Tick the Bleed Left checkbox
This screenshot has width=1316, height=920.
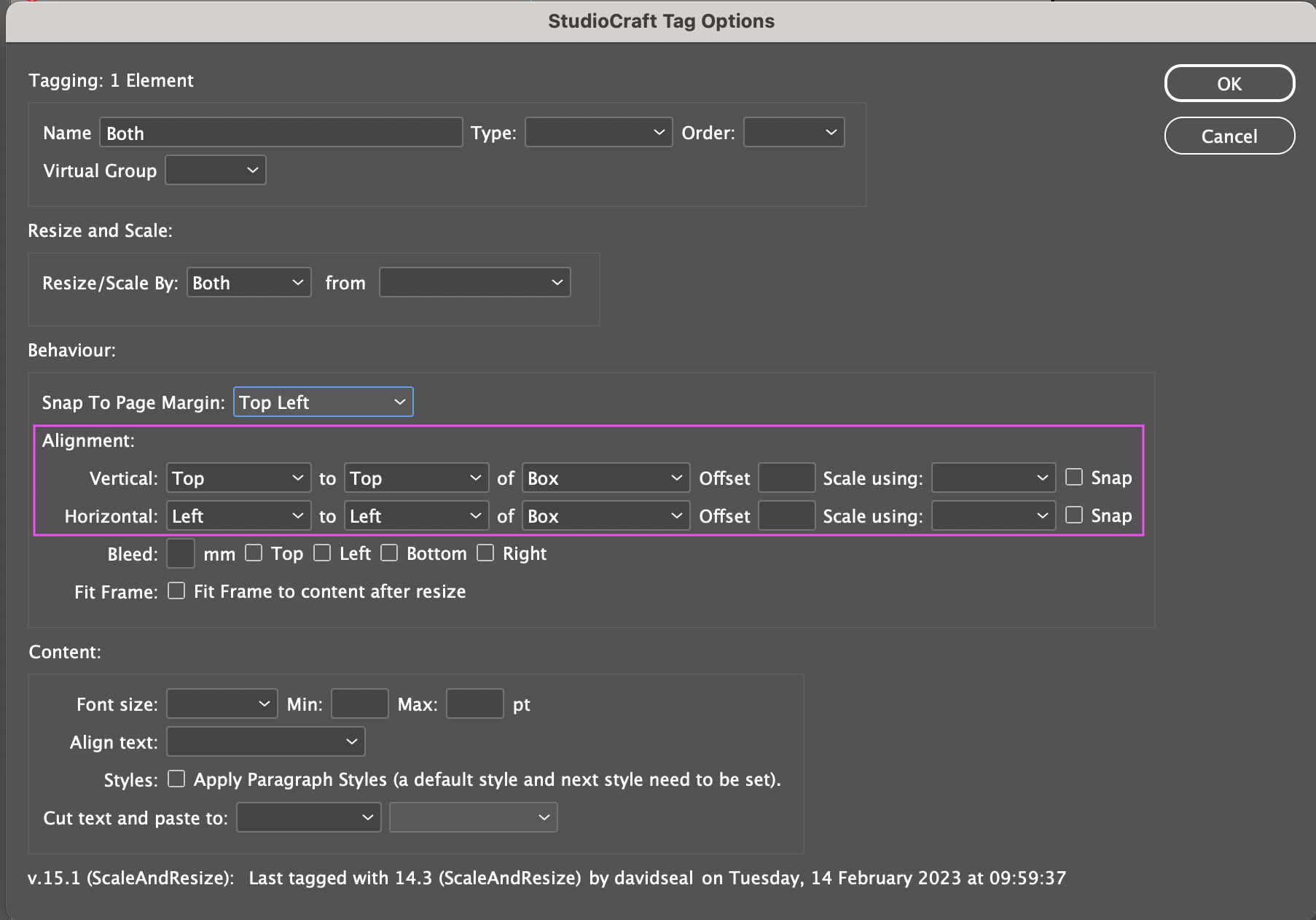(x=322, y=553)
